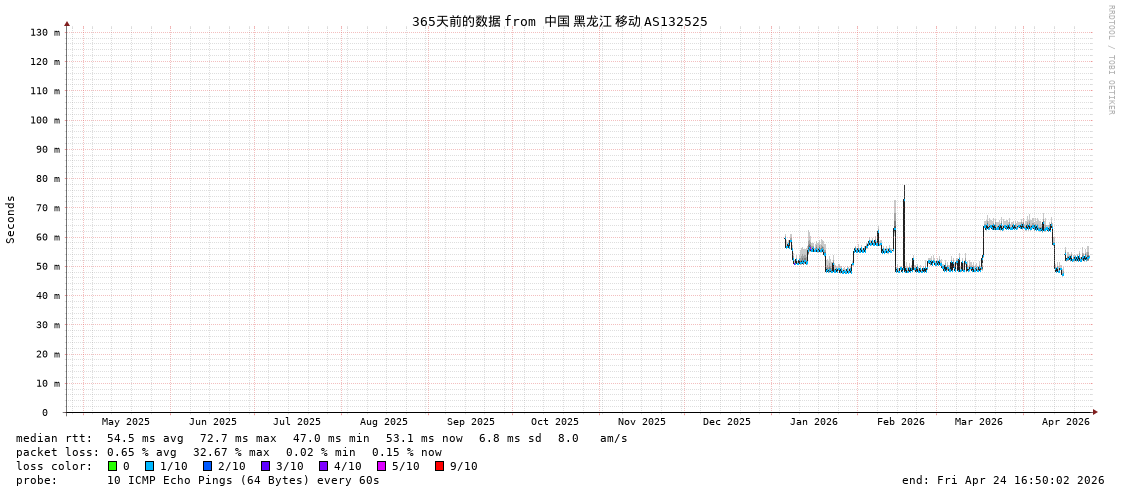The width and height of the screenshot is (1121, 494).
Task: Click the arrow atop the y-axis
Action: (67, 23)
